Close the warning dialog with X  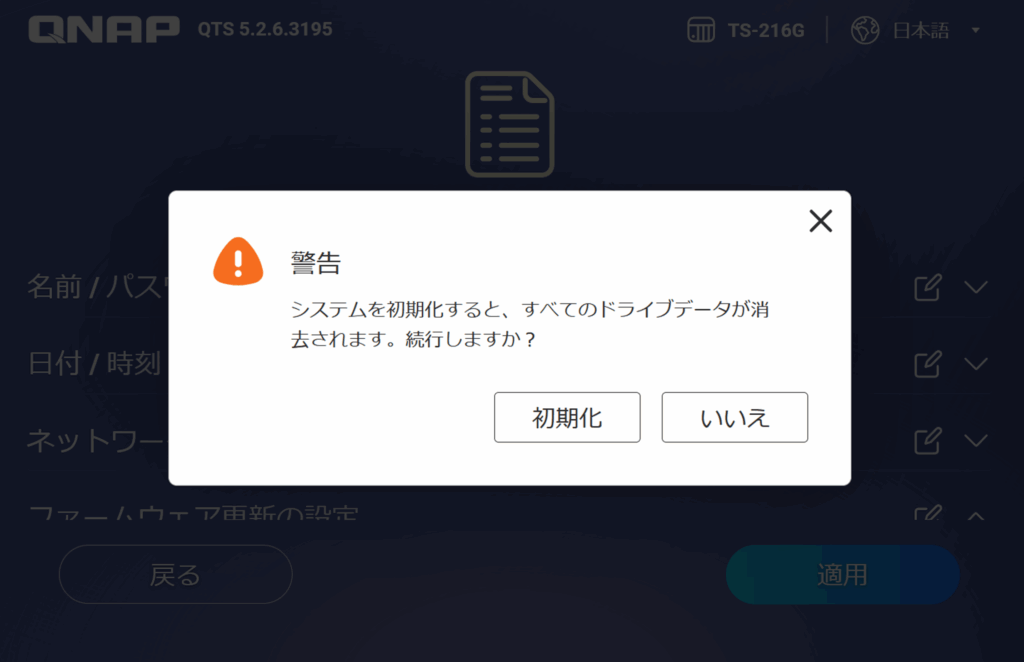coord(820,221)
